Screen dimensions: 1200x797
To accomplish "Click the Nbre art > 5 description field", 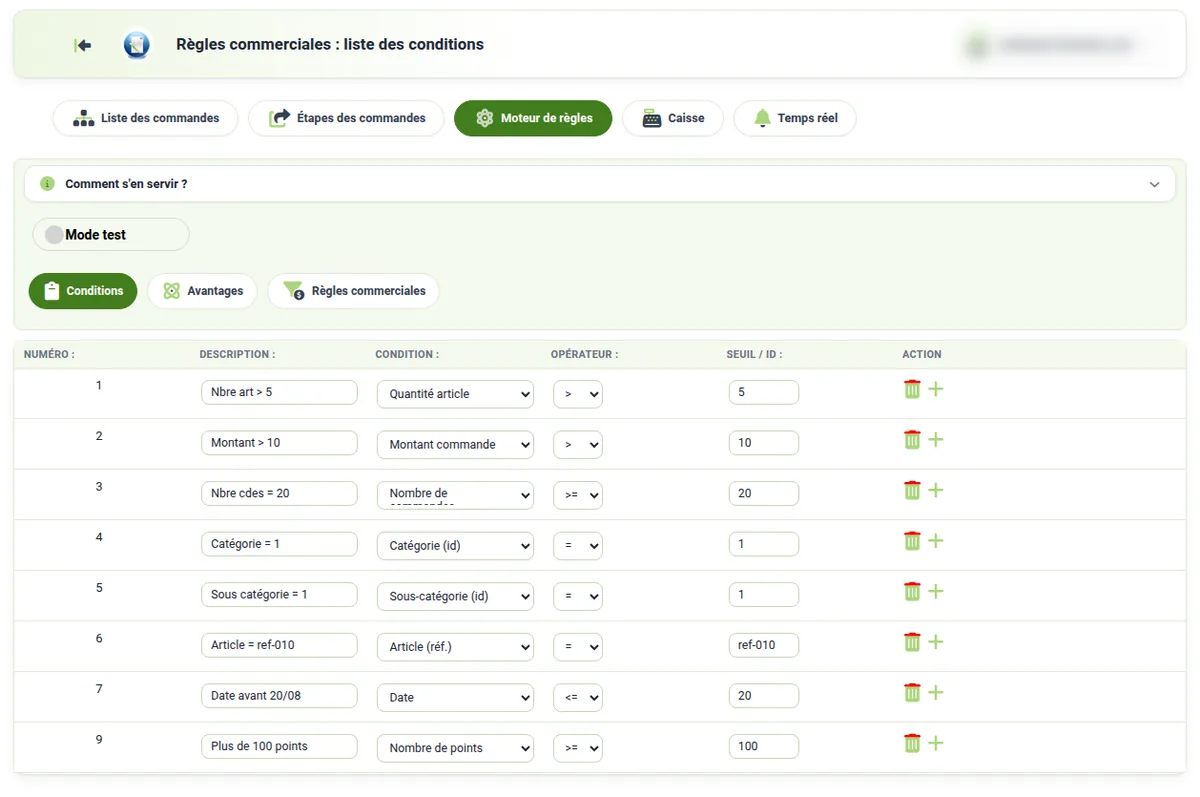I will (x=279, y=392).
